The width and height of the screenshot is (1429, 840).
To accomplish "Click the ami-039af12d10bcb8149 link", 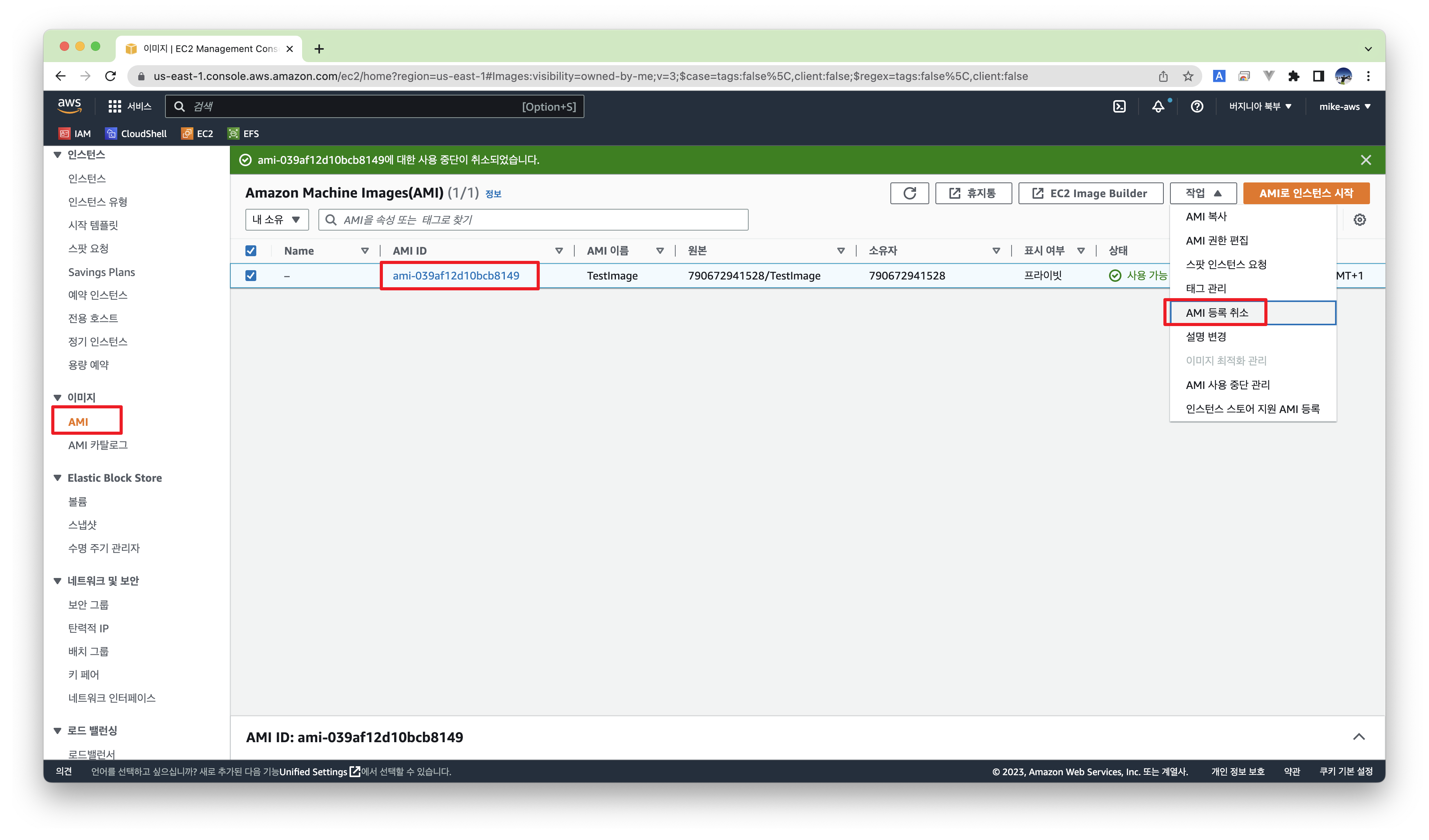I will click(456, 276).
